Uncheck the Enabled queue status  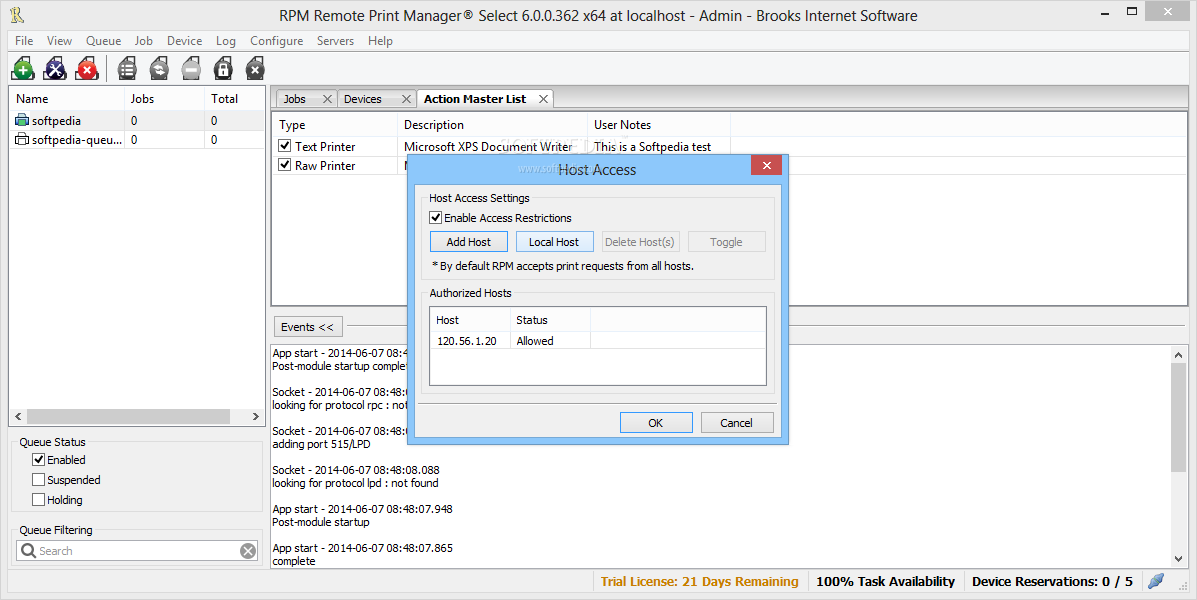pos(38,460)
